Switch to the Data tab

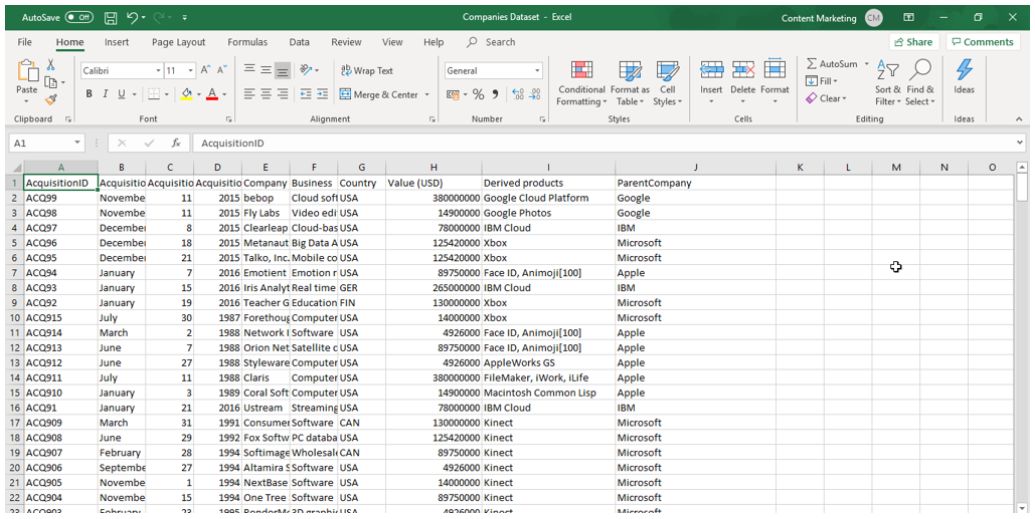click(299, 42)
